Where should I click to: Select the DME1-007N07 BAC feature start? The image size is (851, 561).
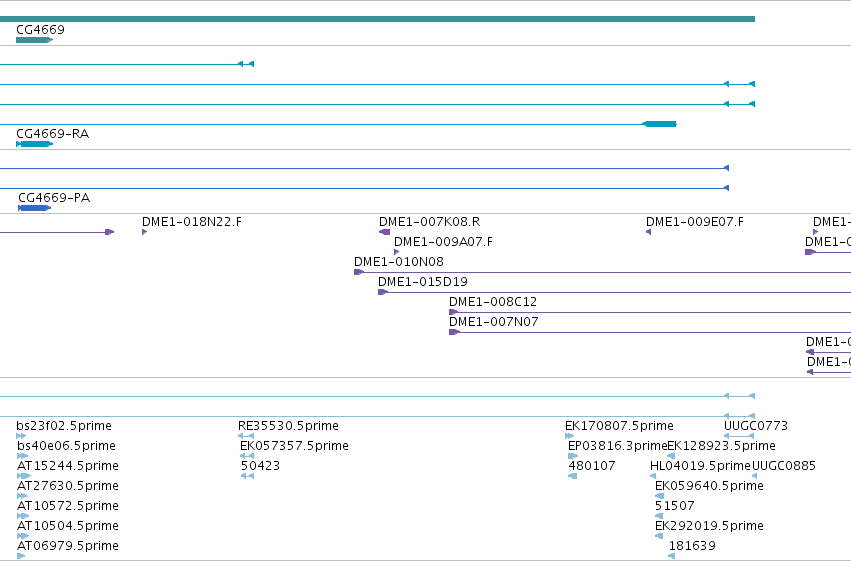click(454, 333)
